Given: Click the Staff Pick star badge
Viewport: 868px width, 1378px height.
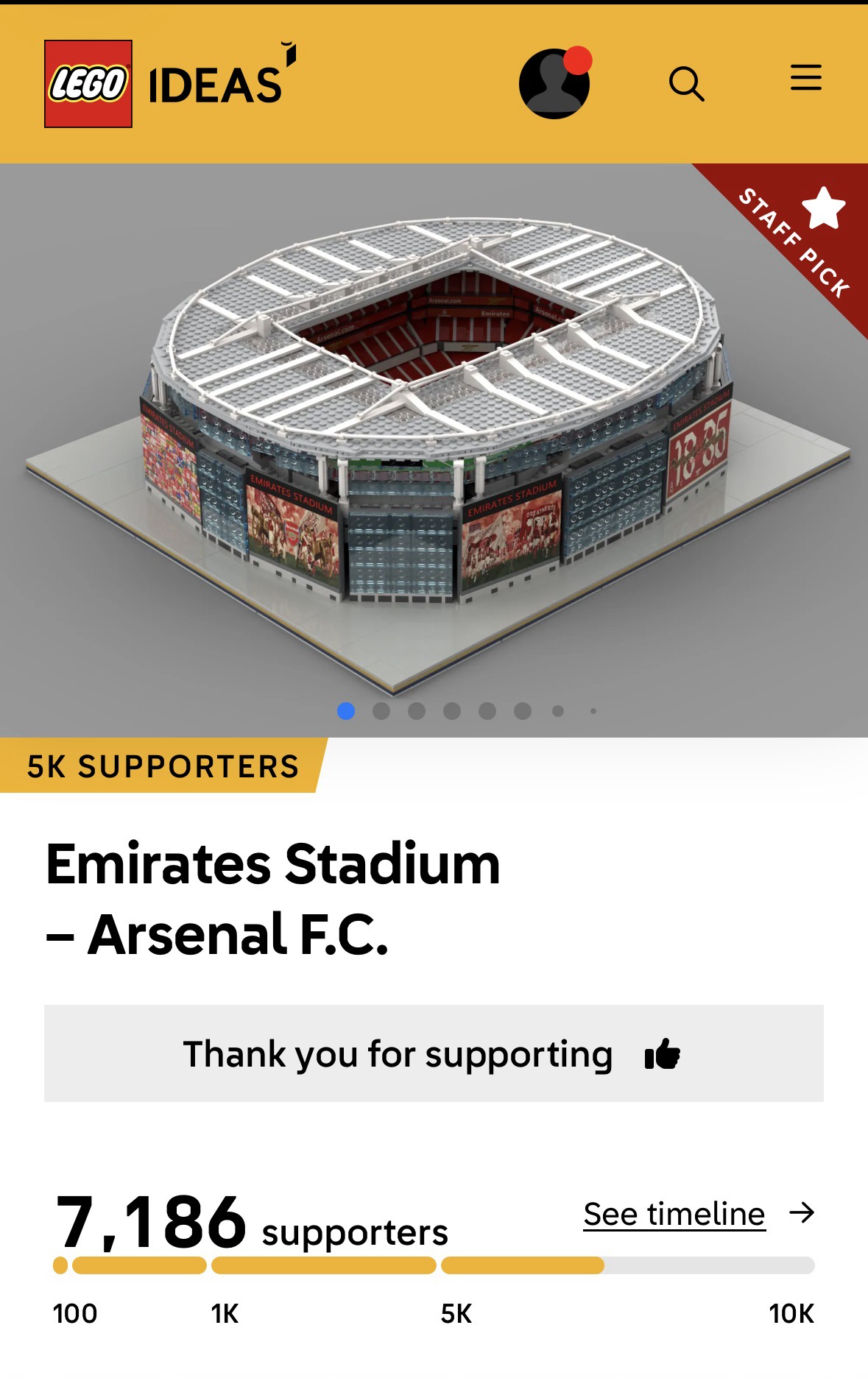Looking at the screenshot, I should (x=822, y=208).
